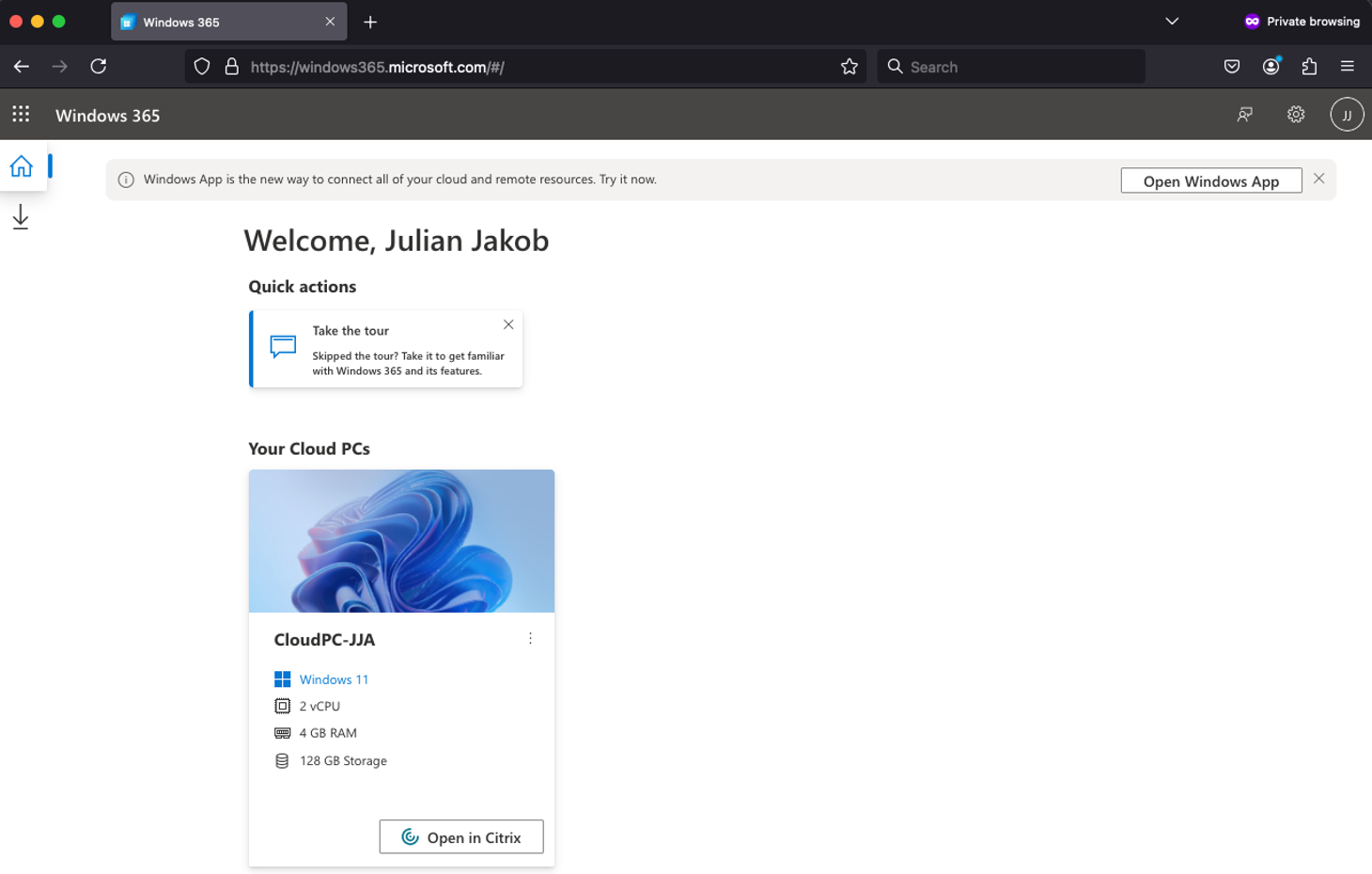1372x874 pixels.
Task: Expand the list all tabs chevron
Action: pyautogui.click(x=1172, y=22)
